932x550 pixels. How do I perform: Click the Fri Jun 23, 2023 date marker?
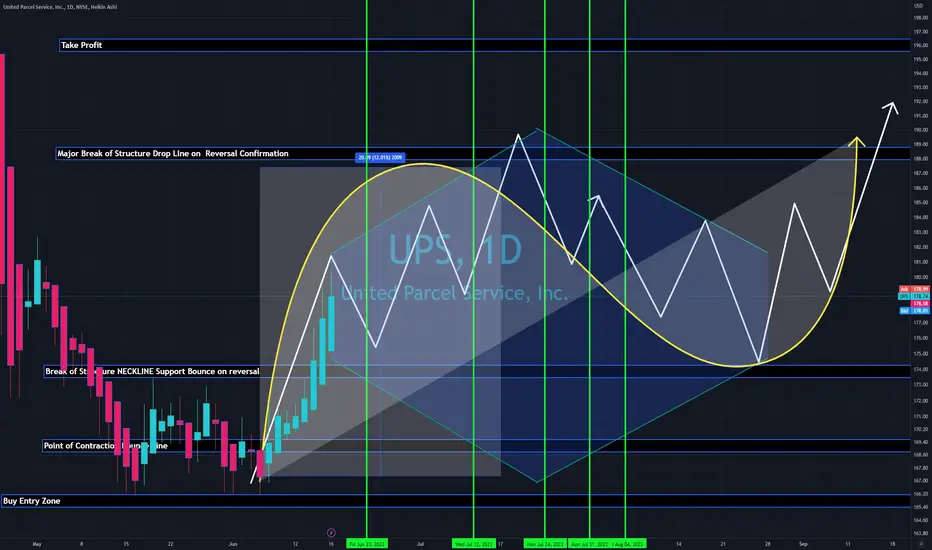(367, 544)
